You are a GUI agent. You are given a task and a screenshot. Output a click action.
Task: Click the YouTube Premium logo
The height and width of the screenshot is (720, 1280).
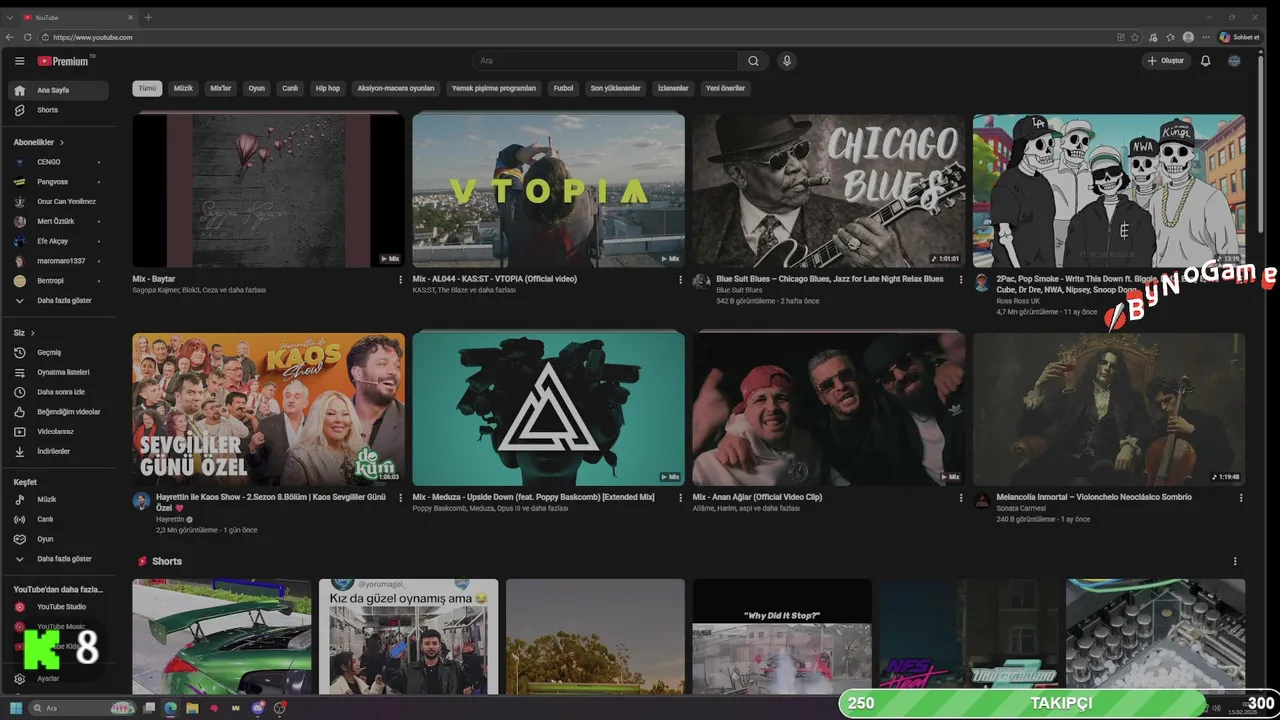click(64, 61)
